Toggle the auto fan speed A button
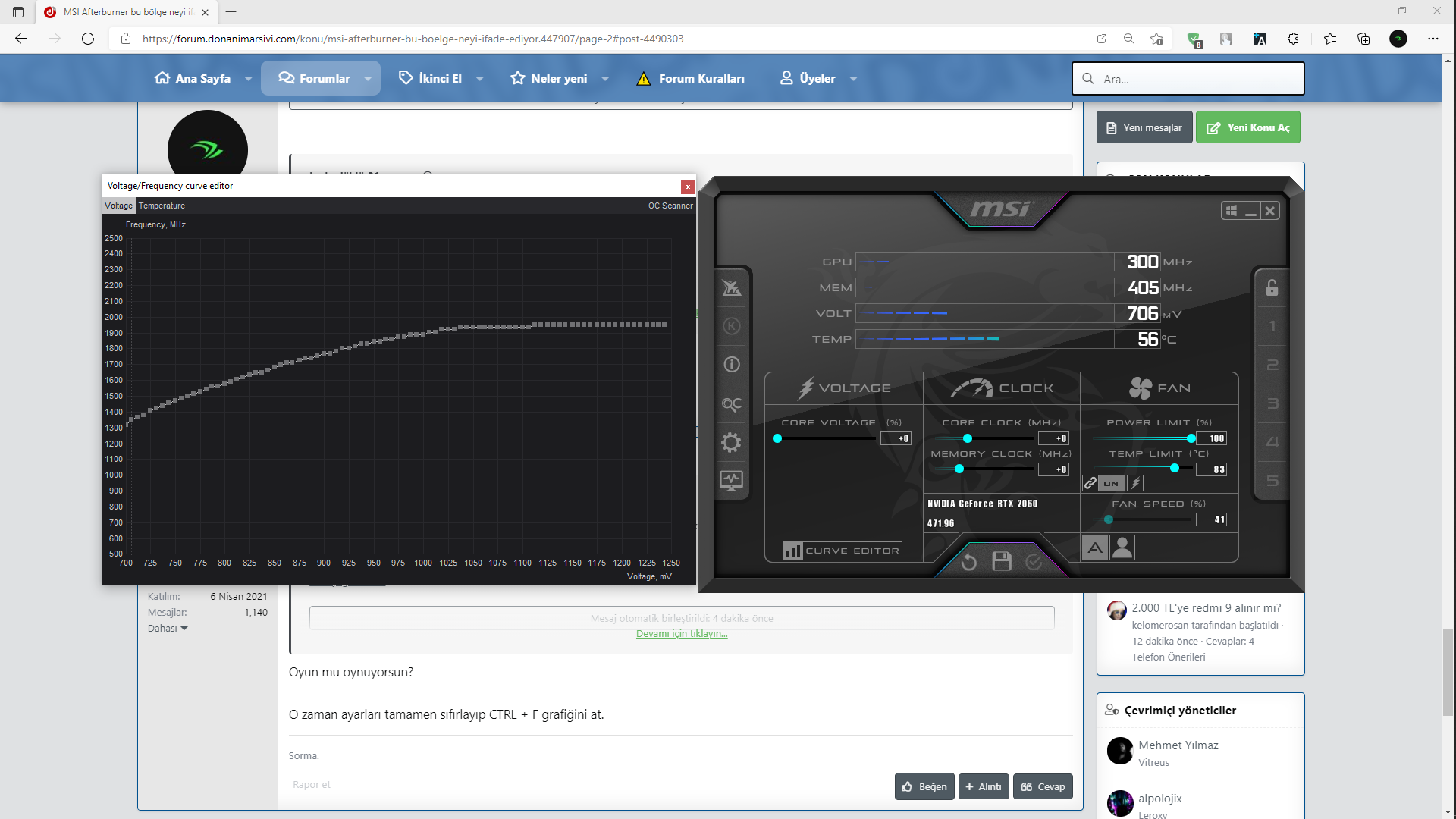Screen dimensions: 1456x819 click(x=1095, y=548)
